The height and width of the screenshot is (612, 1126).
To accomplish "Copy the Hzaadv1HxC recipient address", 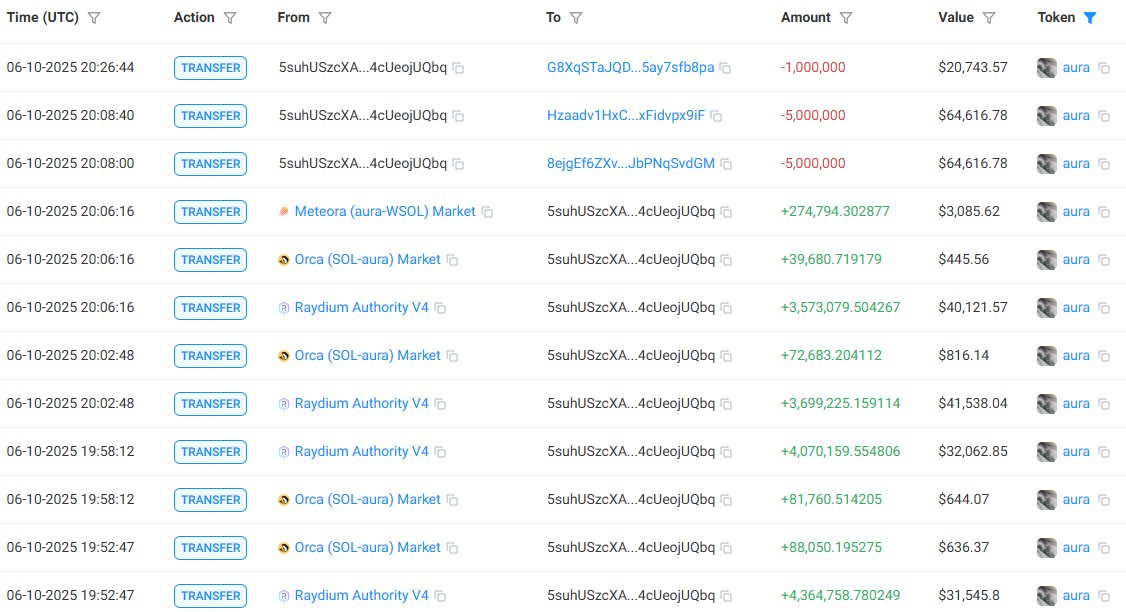I will click(x=715, y=115).
